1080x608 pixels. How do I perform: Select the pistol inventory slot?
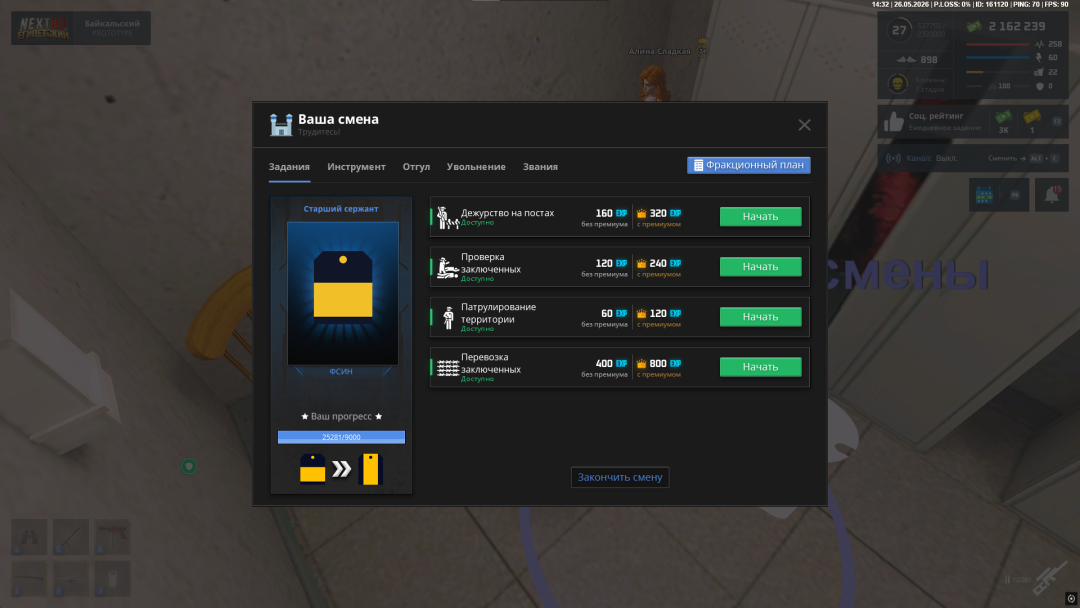tap(112, 536)
